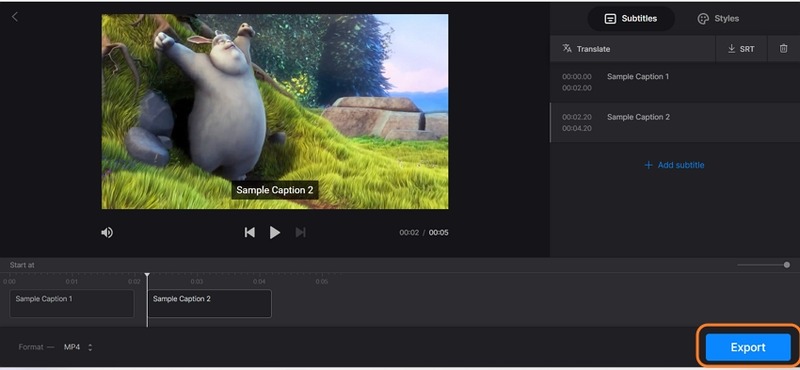
Task: Click the timeline playhead marker
Action: coord(147,276)
